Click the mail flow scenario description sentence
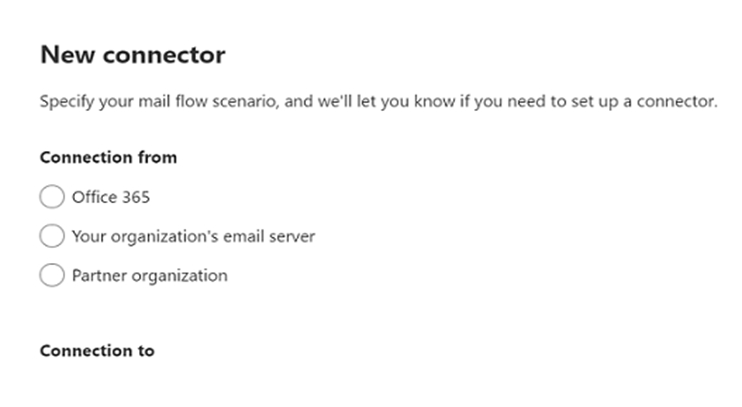Viewport: 742px width, 407px height. [x=379, y=101]
